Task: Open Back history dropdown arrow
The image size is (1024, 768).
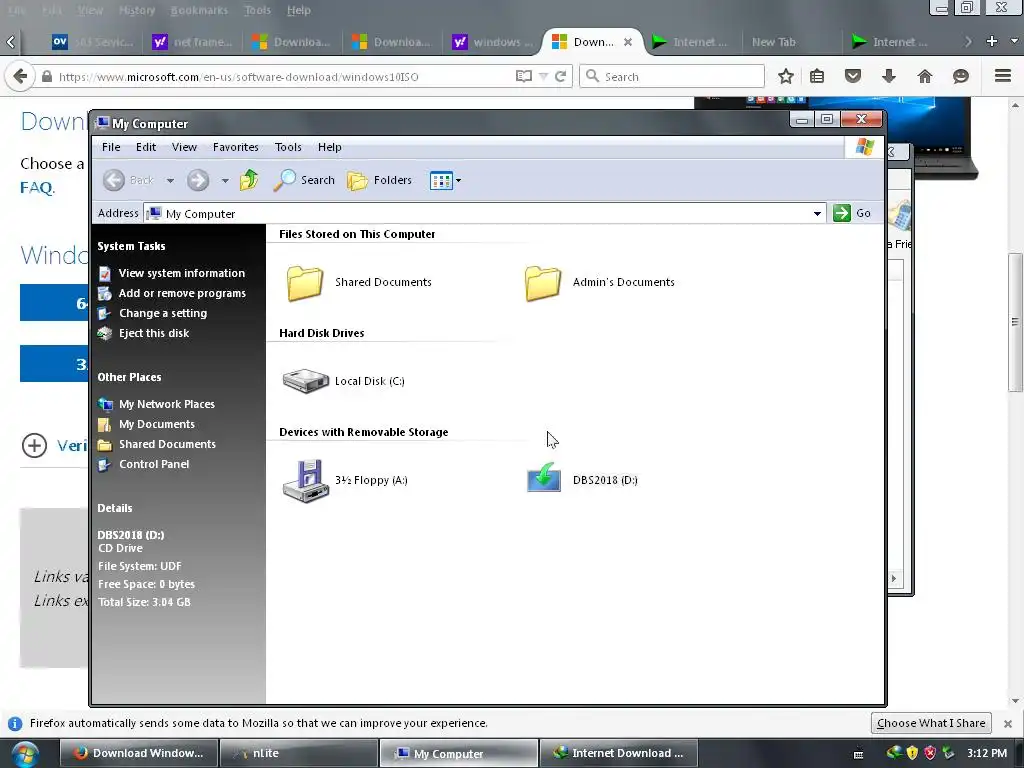Action: point(170,180)
